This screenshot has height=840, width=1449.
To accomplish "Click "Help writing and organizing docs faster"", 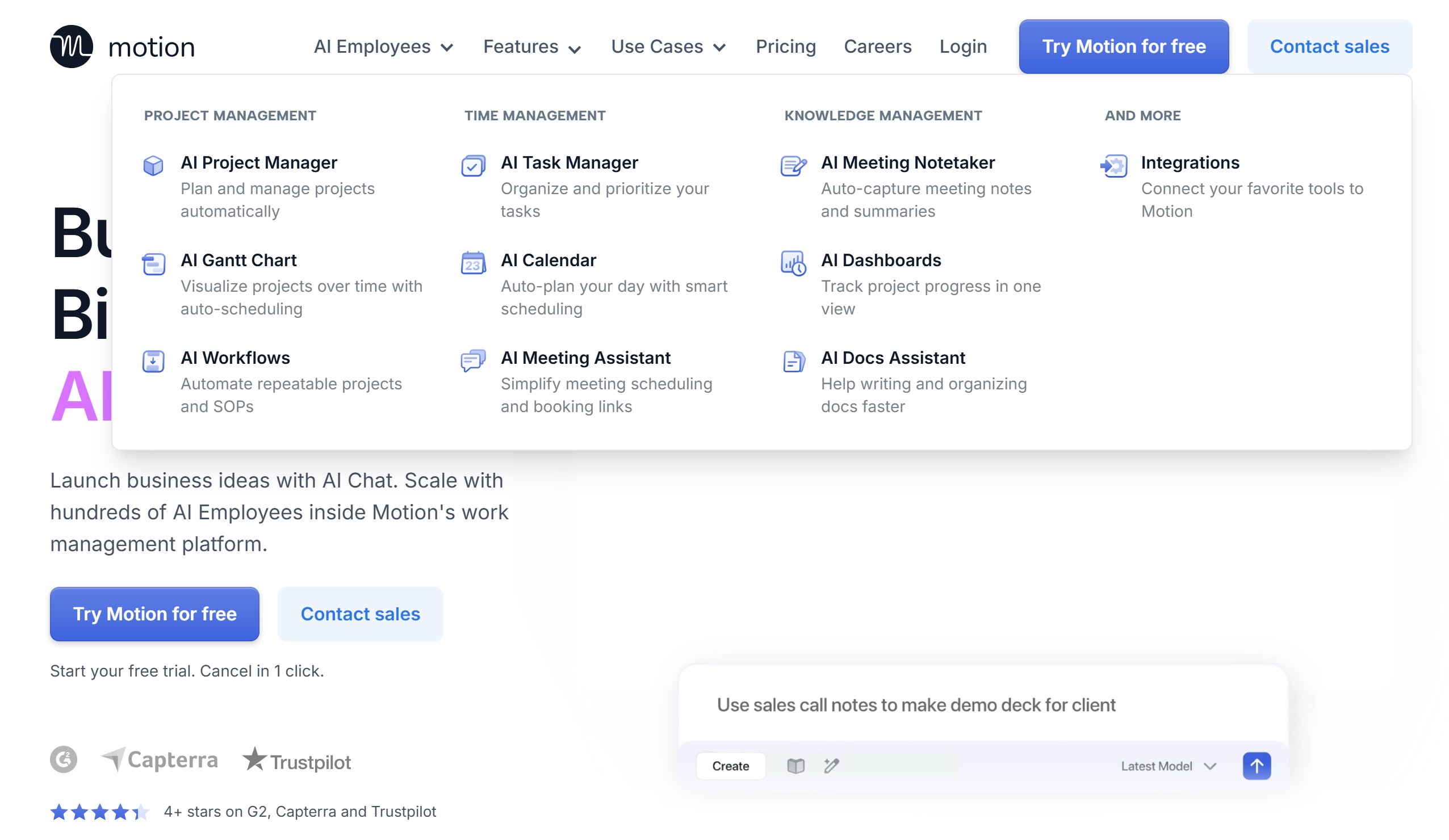I will tap(924, 395).
